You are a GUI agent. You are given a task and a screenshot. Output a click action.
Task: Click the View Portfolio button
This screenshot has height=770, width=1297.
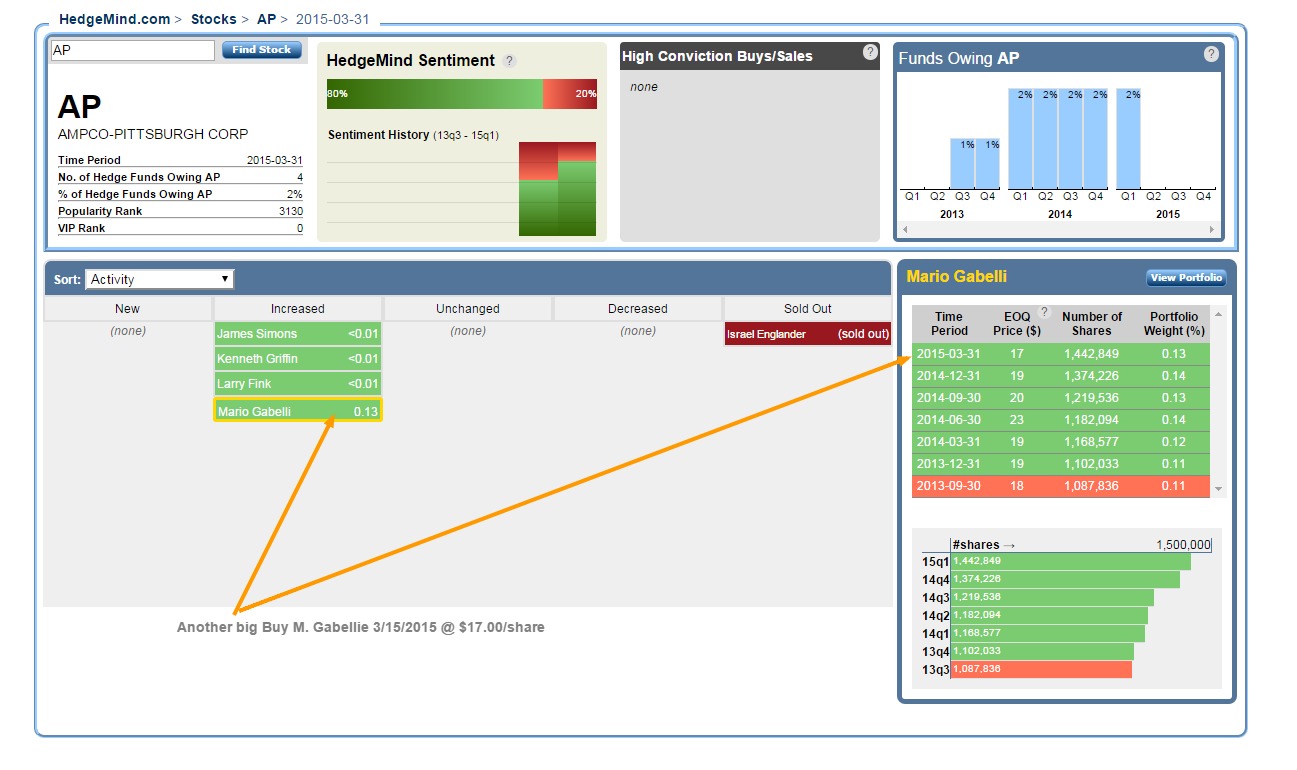click(x=1186, y=278)
